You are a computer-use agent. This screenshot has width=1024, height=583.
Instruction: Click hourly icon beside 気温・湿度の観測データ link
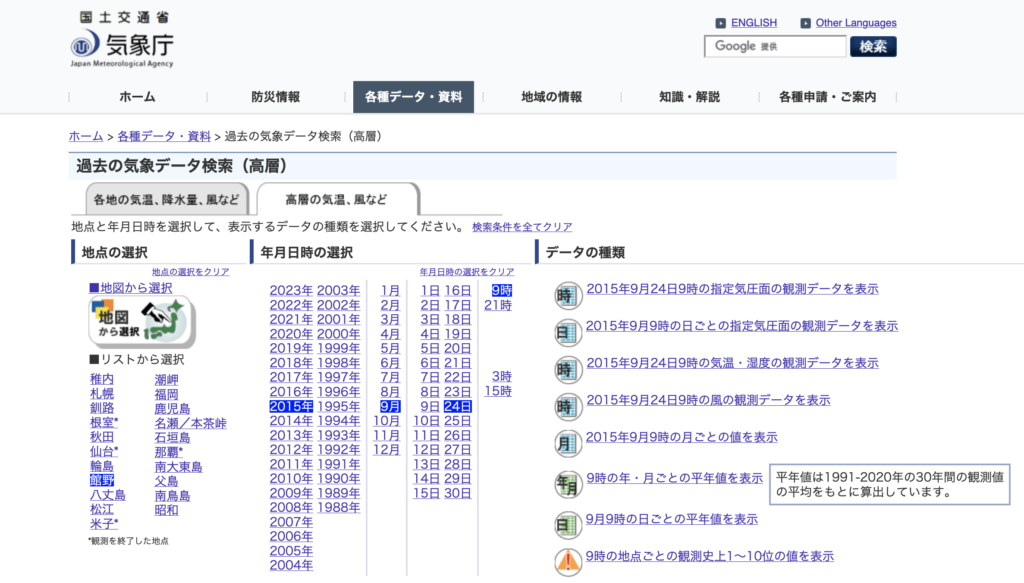pos(568,370)
